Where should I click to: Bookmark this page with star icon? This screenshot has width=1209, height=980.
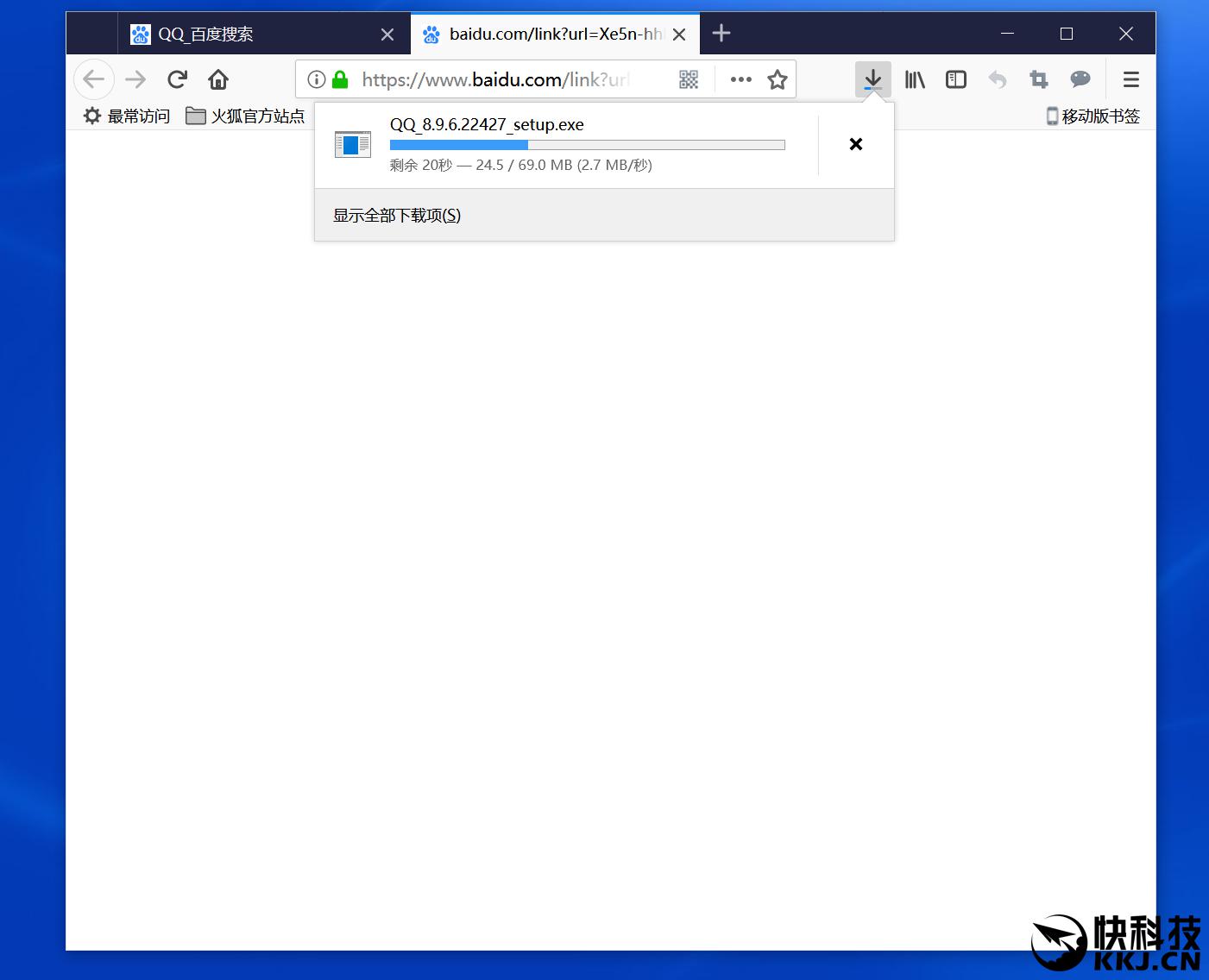(778, 79)
